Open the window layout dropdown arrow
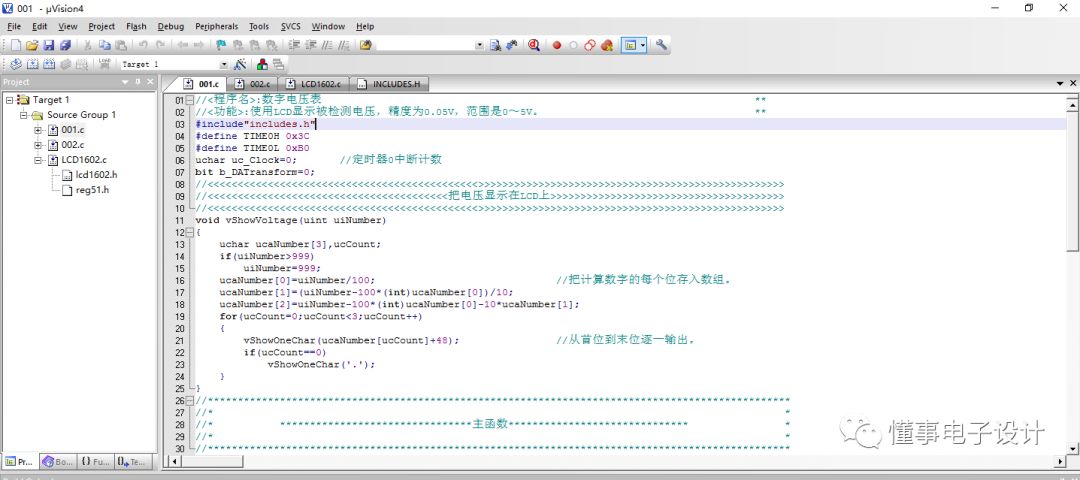The height and width of the screenshot is (480, 1080). pyautogui.click(x=643, y=45)
